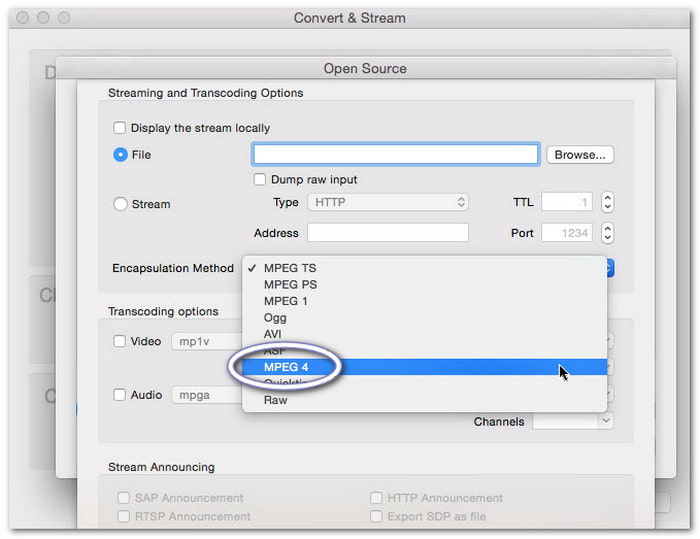Click the file path input field
Image resolution: width=700 pixels, height=539 pixels.
coord(396,155)
